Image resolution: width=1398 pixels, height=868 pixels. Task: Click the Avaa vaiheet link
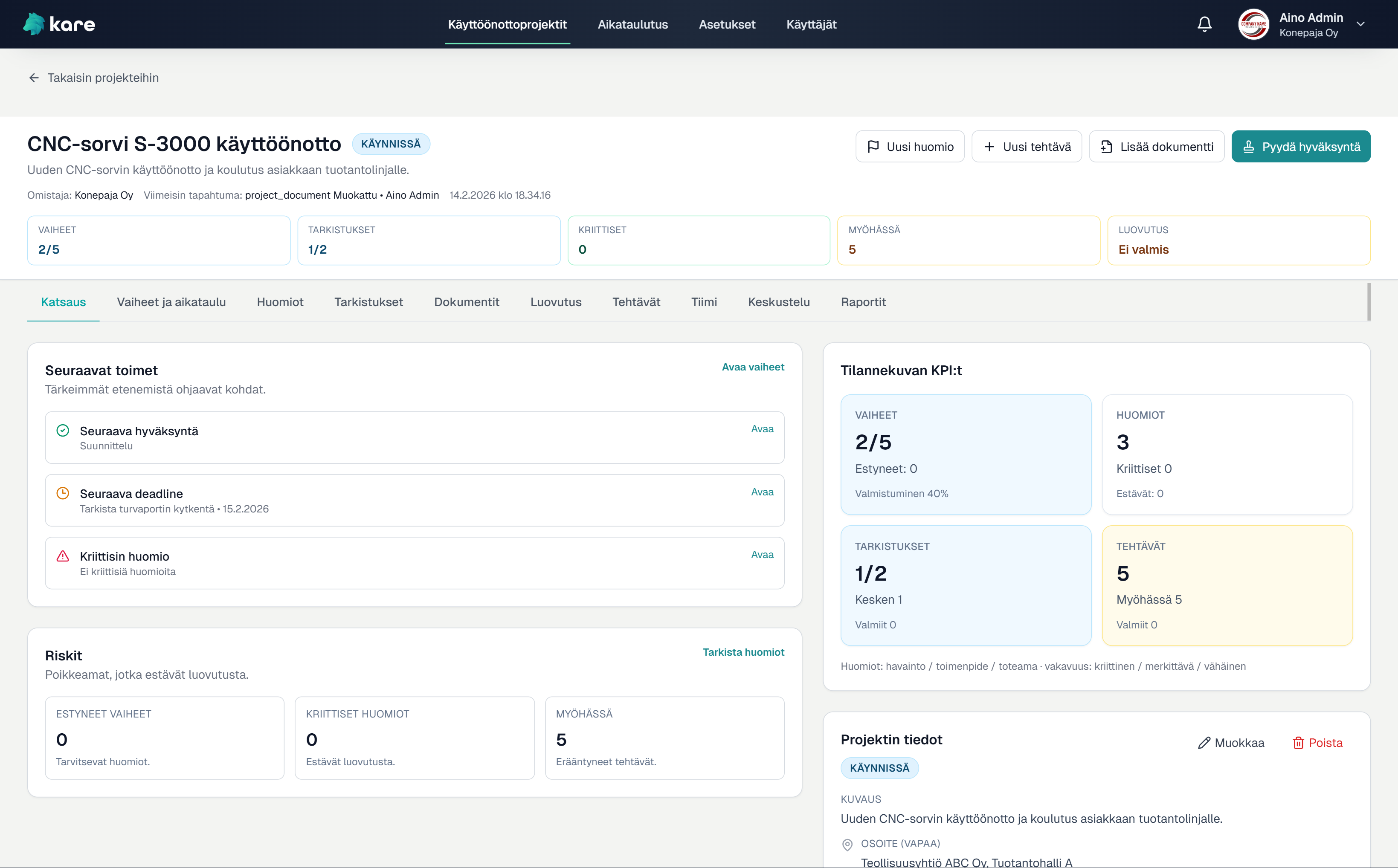pyautogui.click(x=752, y=367)
